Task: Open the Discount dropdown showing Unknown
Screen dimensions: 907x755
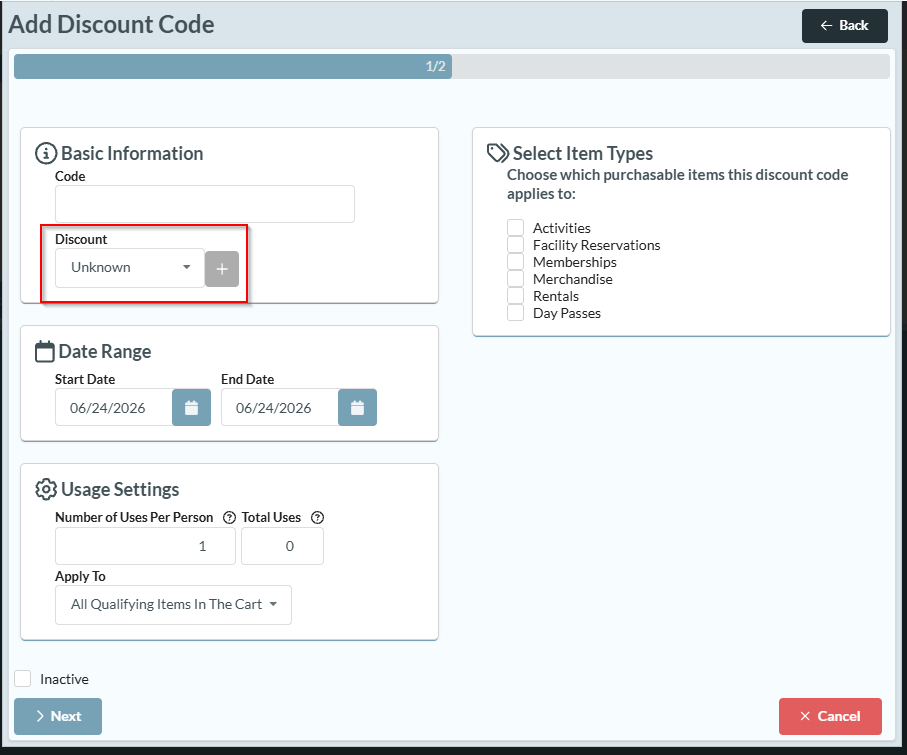Action: 130,268
